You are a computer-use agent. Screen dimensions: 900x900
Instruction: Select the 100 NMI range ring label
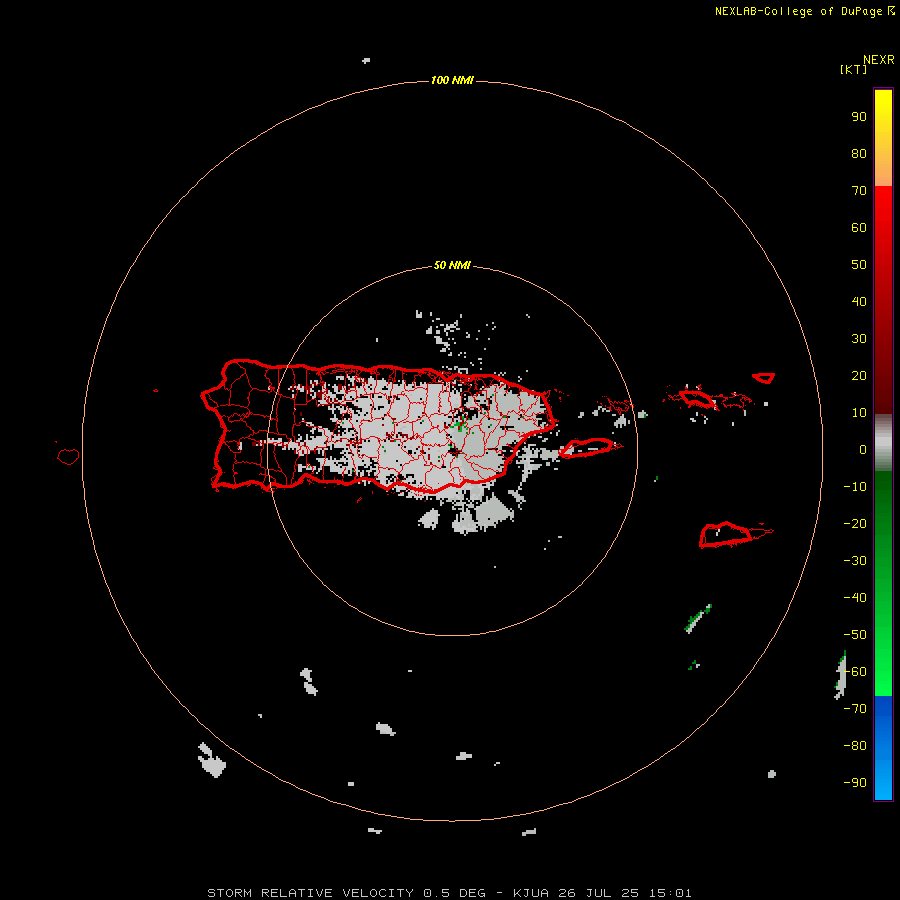point(452,80)
